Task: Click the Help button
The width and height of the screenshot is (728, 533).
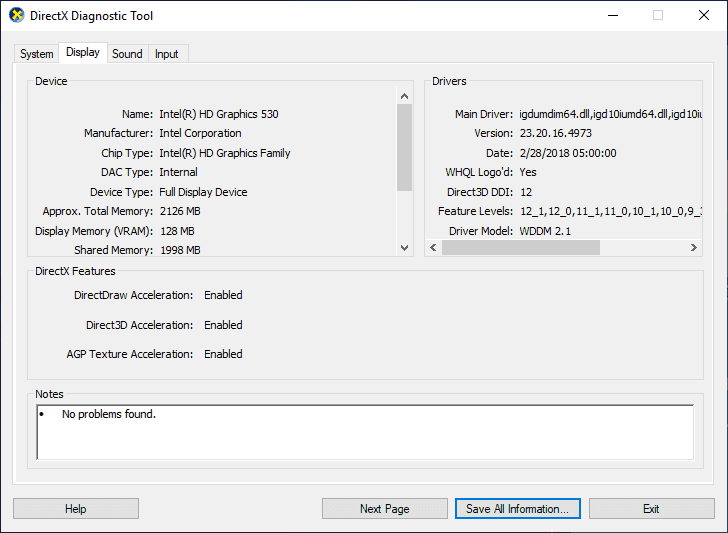Action: tap(76, 509)
